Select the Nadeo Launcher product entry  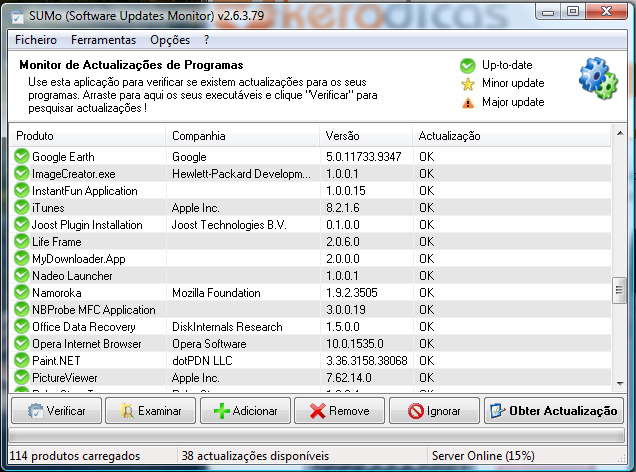[72, 276]
